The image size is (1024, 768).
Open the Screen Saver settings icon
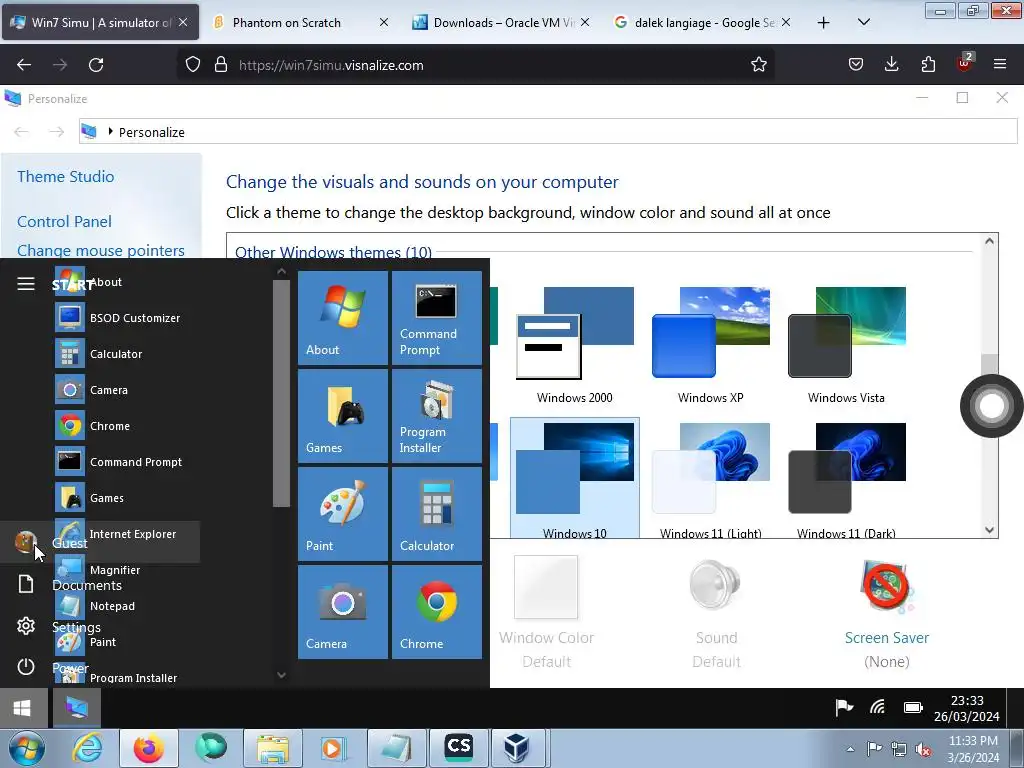[886, 585]
